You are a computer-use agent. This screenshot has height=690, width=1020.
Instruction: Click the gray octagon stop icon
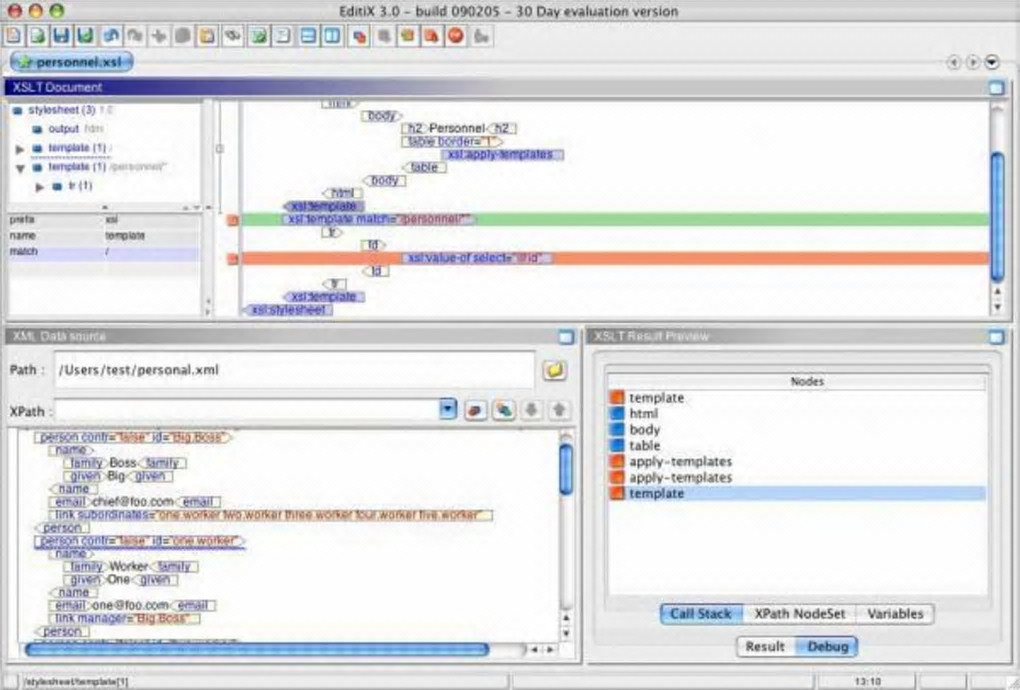(183, 35)
